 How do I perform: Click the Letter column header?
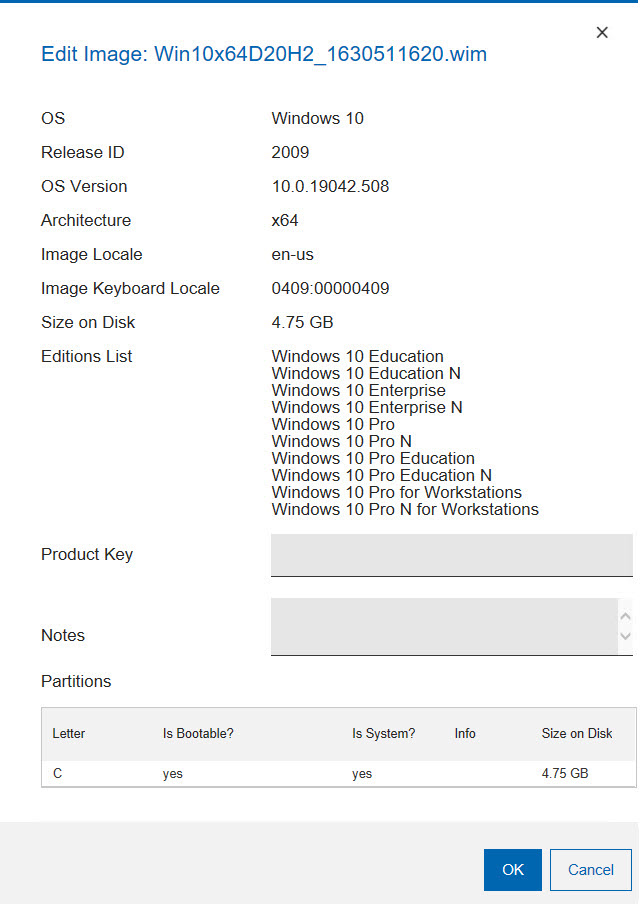pyautogui.click(x=69, y=734)
